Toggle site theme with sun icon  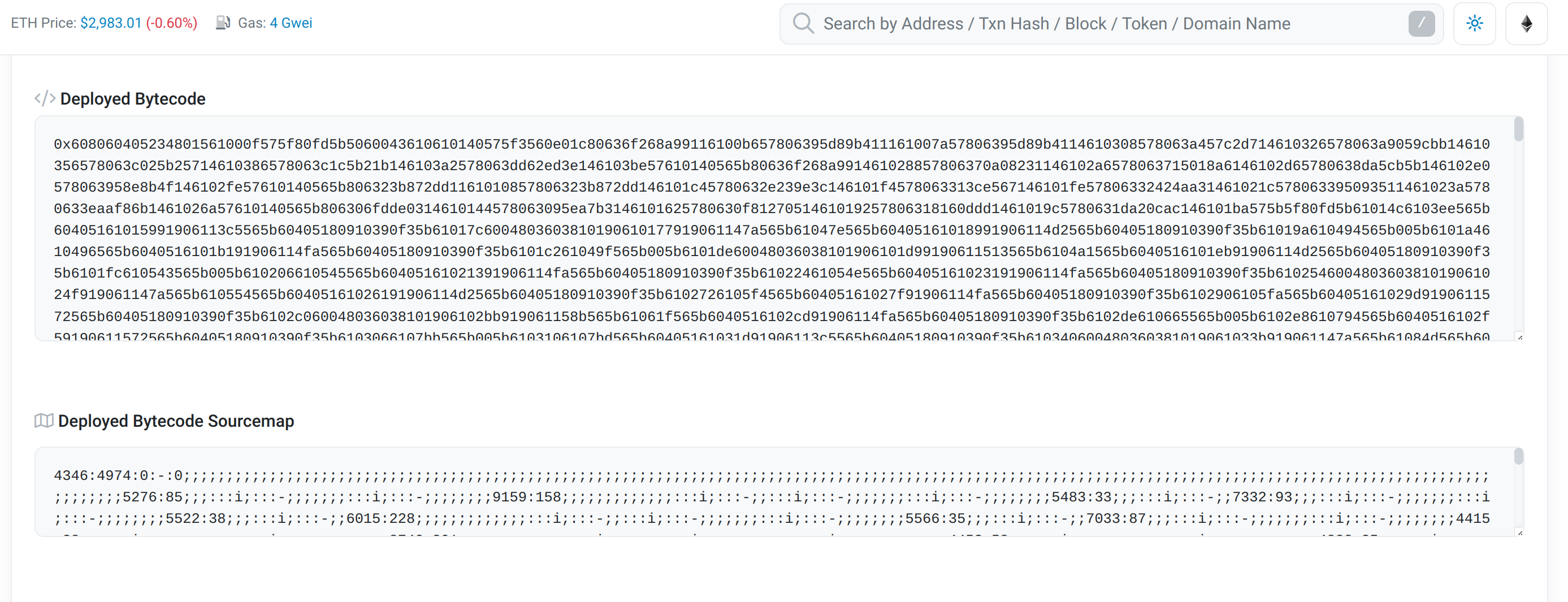tap(1474, 24)
